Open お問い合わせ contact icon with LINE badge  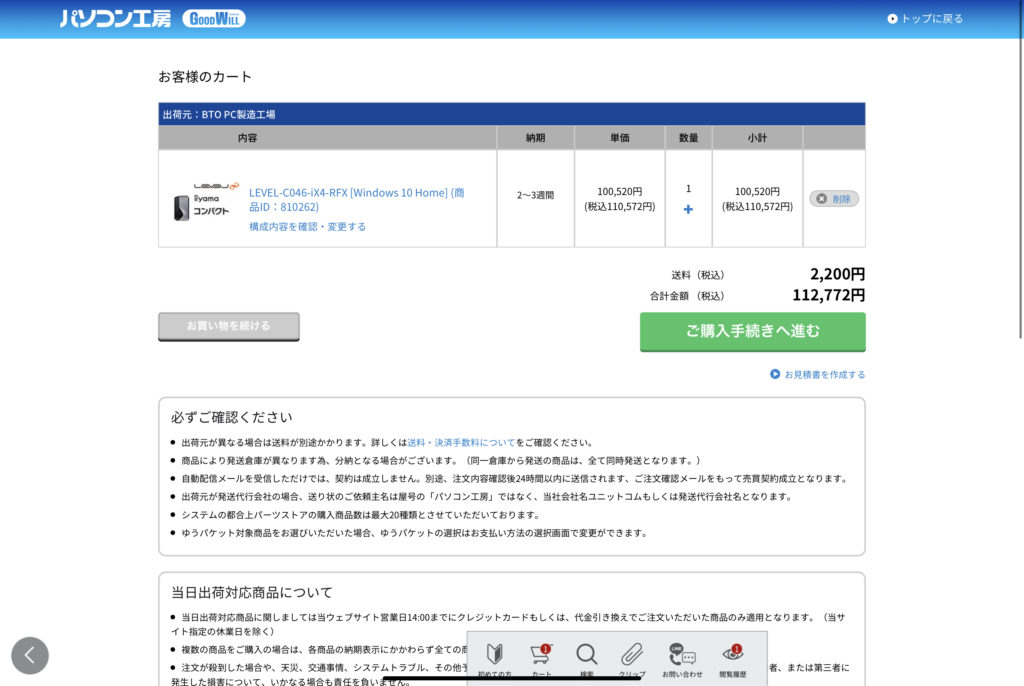pyautogui.click(x=684, y=655)
